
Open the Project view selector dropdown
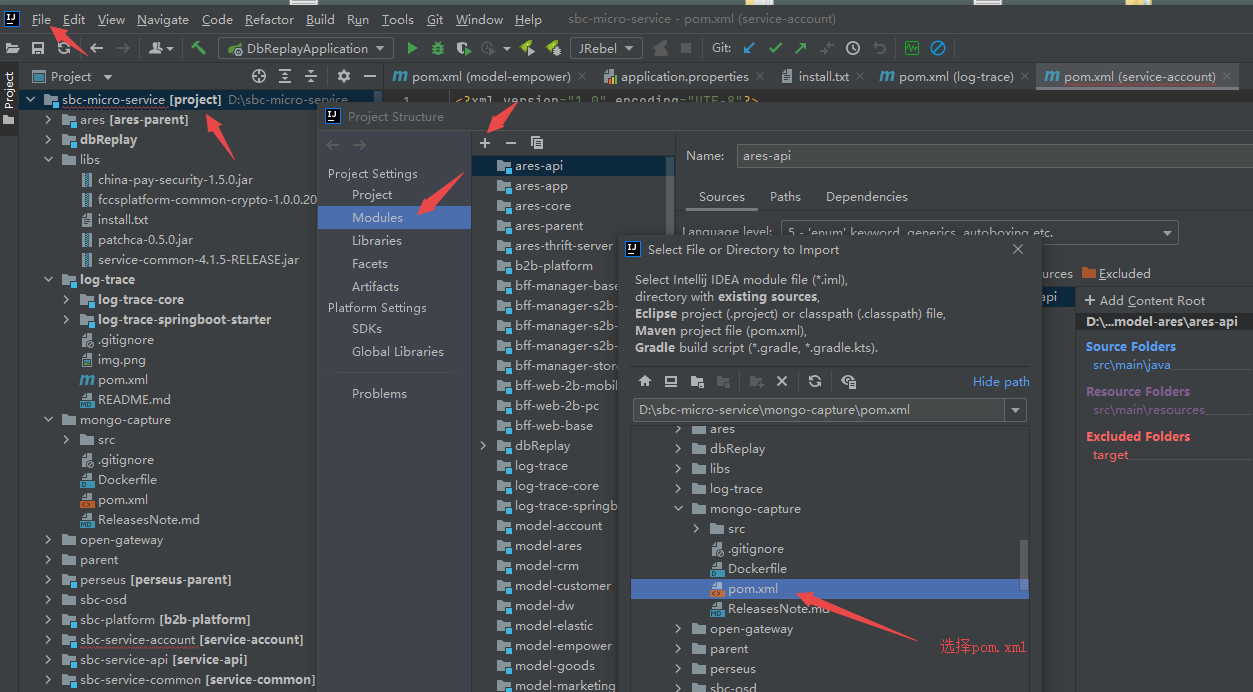[108, 76]
